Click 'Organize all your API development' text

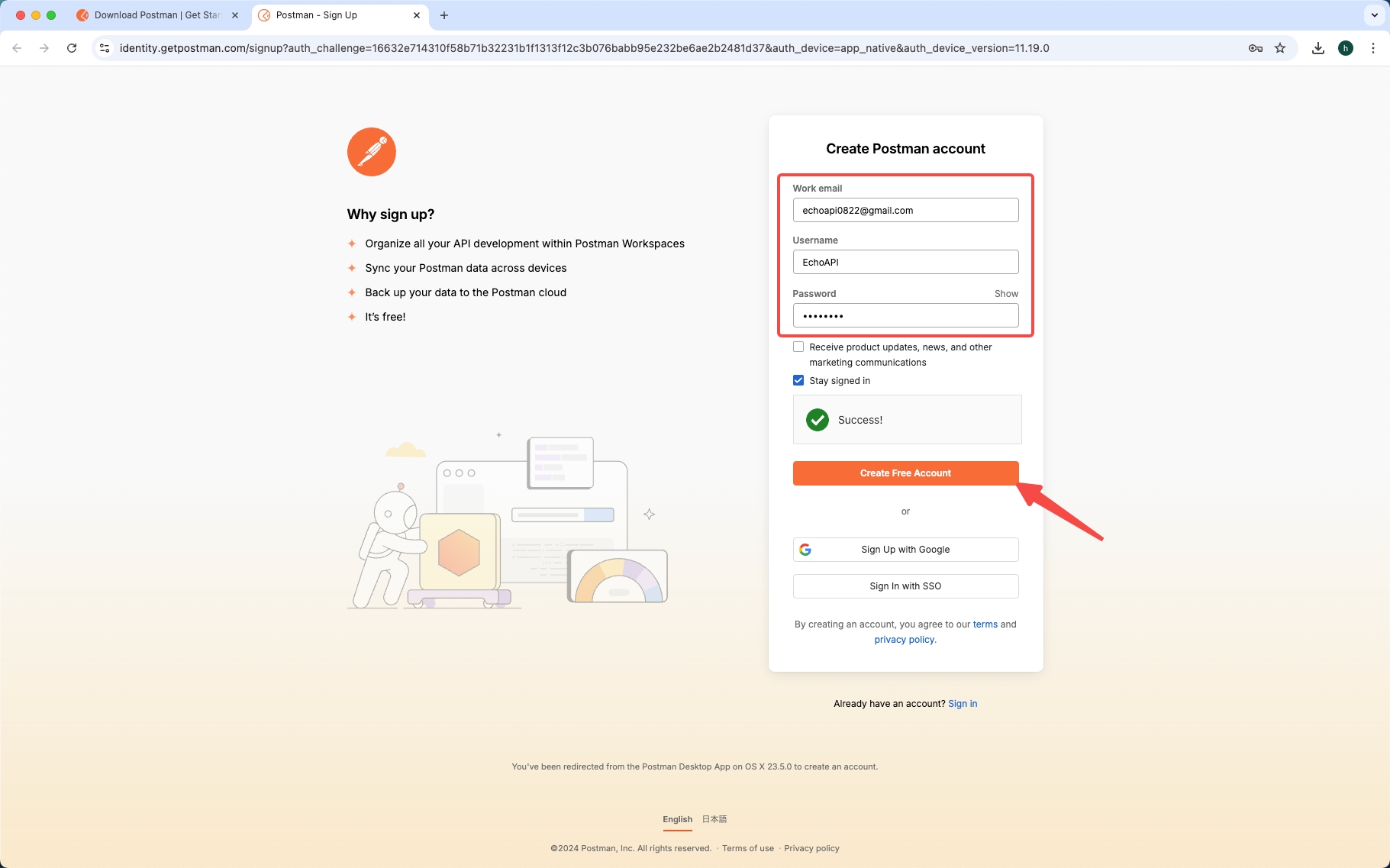[525, 244]
